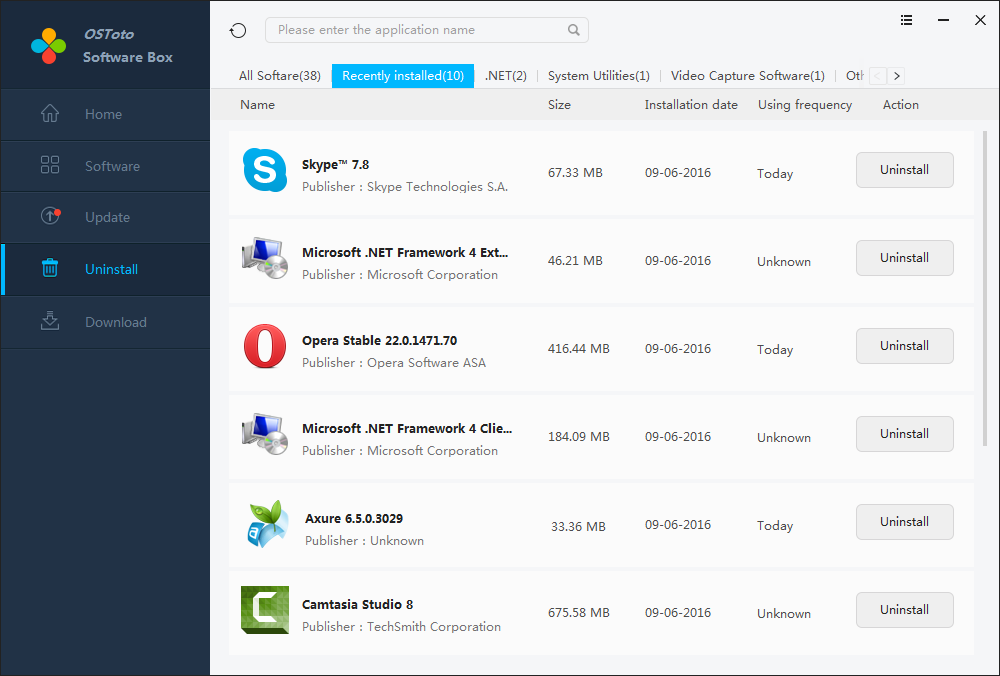Switch to the .NET(2) tab
This screenshot has width=1000, height=676.
506,76
